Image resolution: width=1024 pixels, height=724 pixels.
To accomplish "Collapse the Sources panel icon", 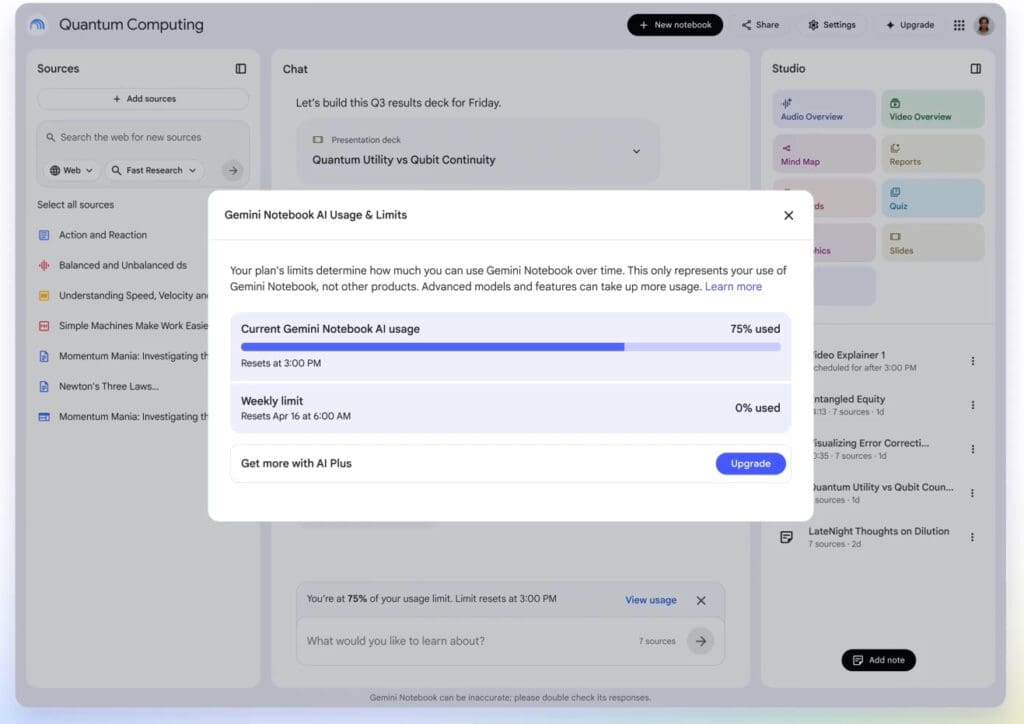I will tap(241, 69).
